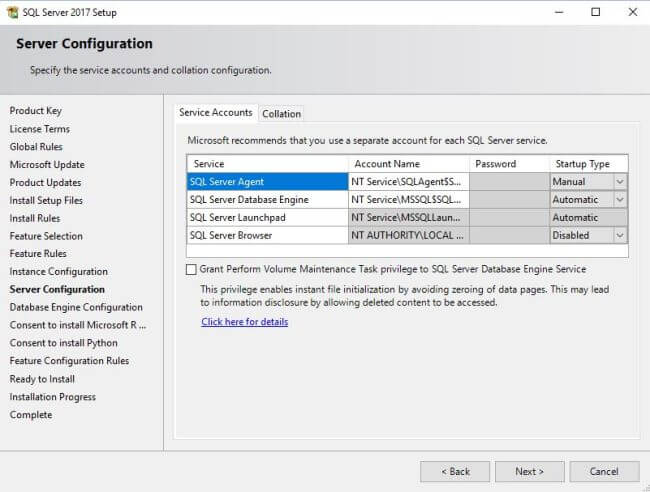Click the Password column header

pyautogui.click(x=509, y=164)
